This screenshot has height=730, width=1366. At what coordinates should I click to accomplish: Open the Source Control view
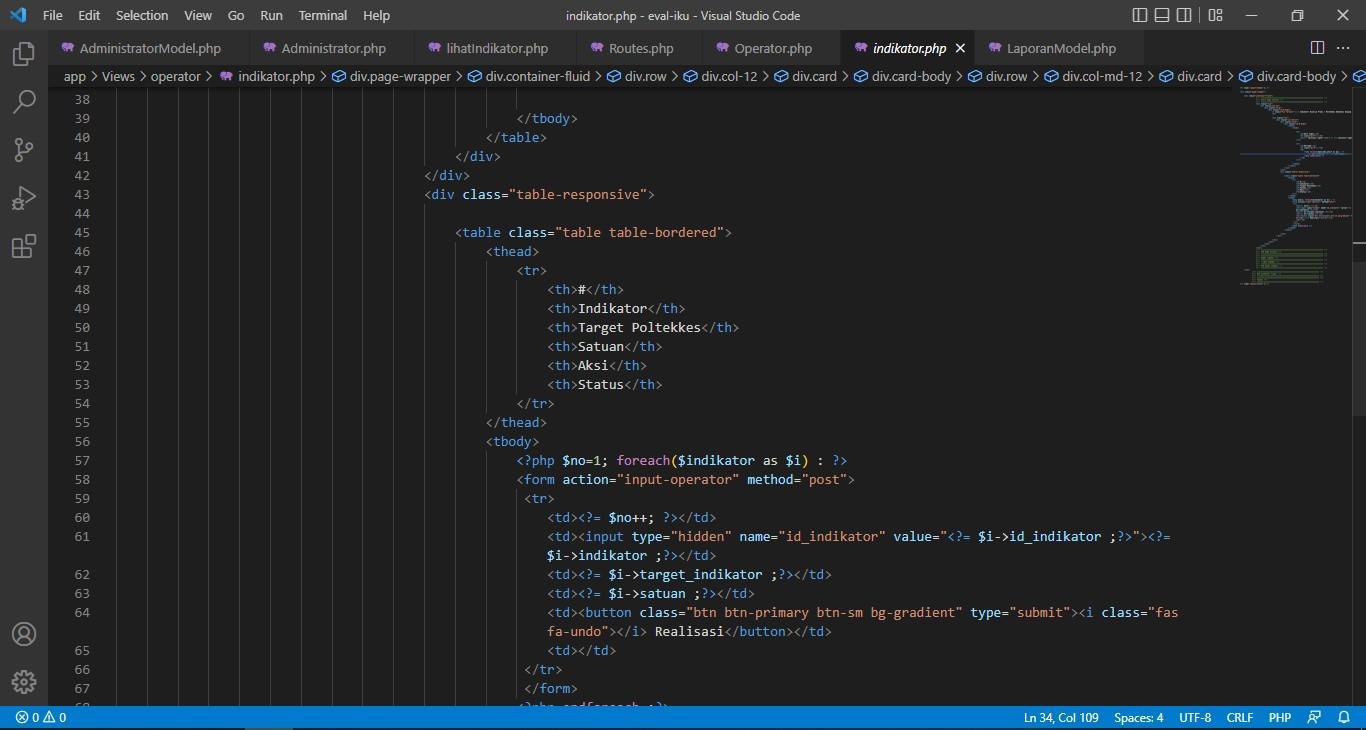[x=24, y=150]
